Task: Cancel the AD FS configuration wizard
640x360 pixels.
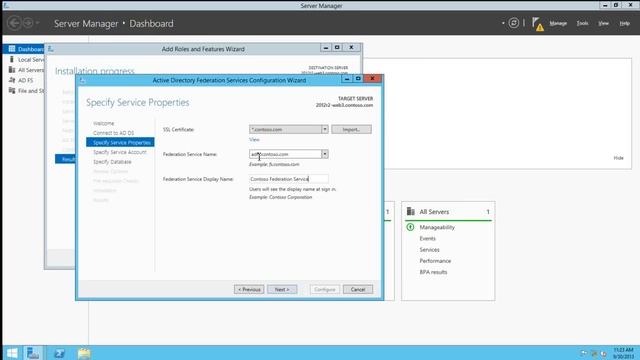Action: [x=358, y=289]
